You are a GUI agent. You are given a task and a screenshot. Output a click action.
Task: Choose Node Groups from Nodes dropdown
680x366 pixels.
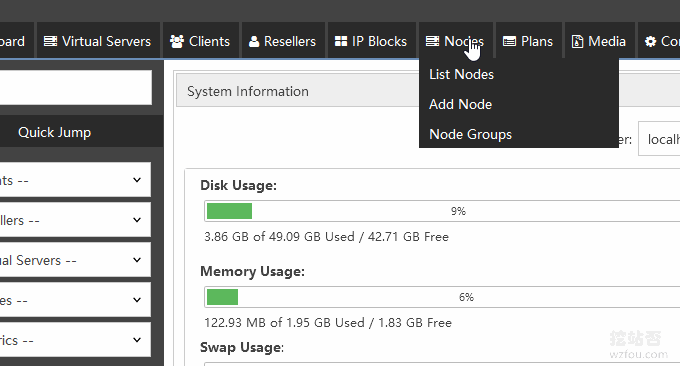point(471,134)
